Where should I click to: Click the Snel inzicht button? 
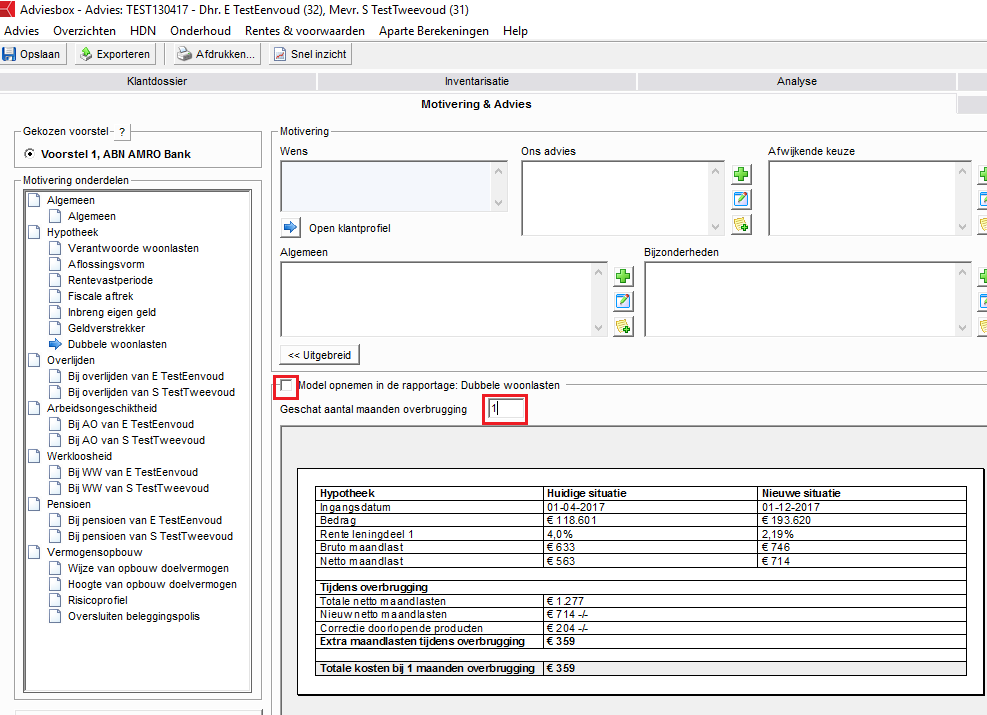pos(310,54)
